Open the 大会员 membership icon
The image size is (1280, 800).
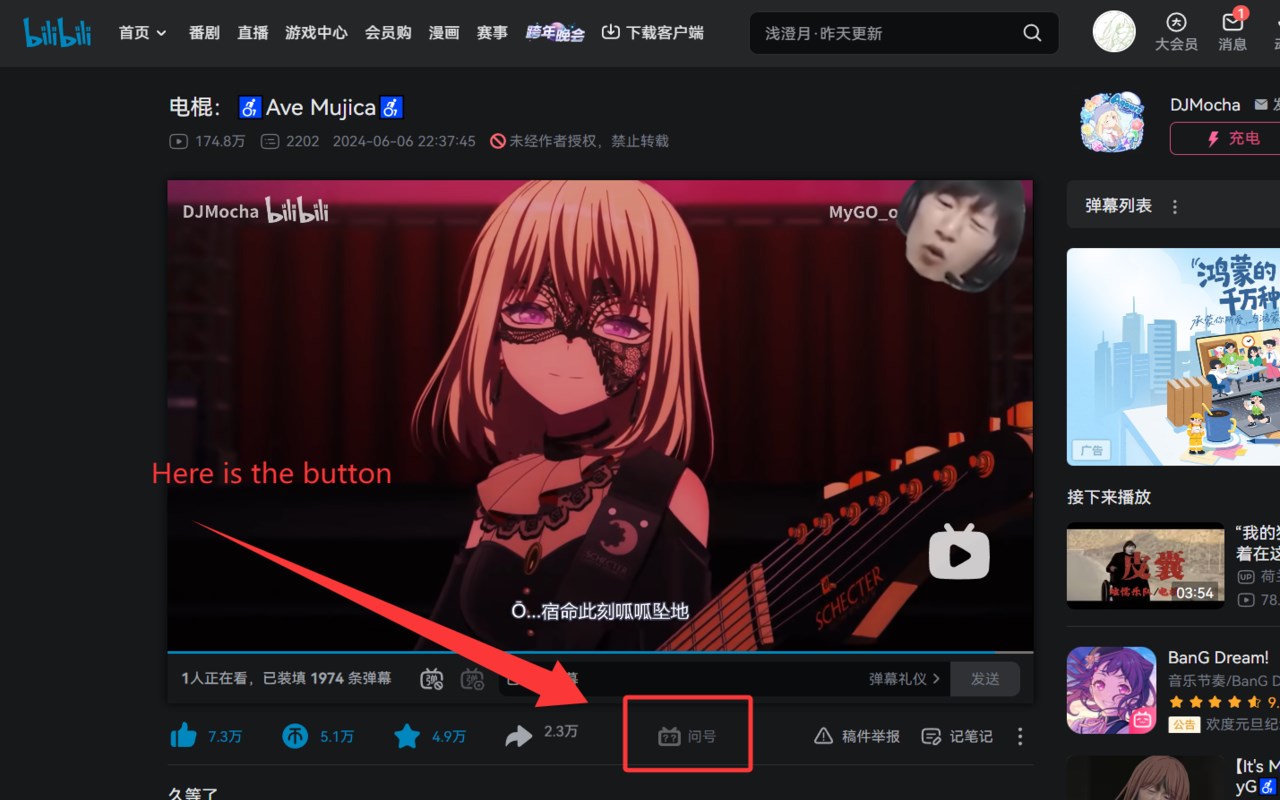(1176, 32)
